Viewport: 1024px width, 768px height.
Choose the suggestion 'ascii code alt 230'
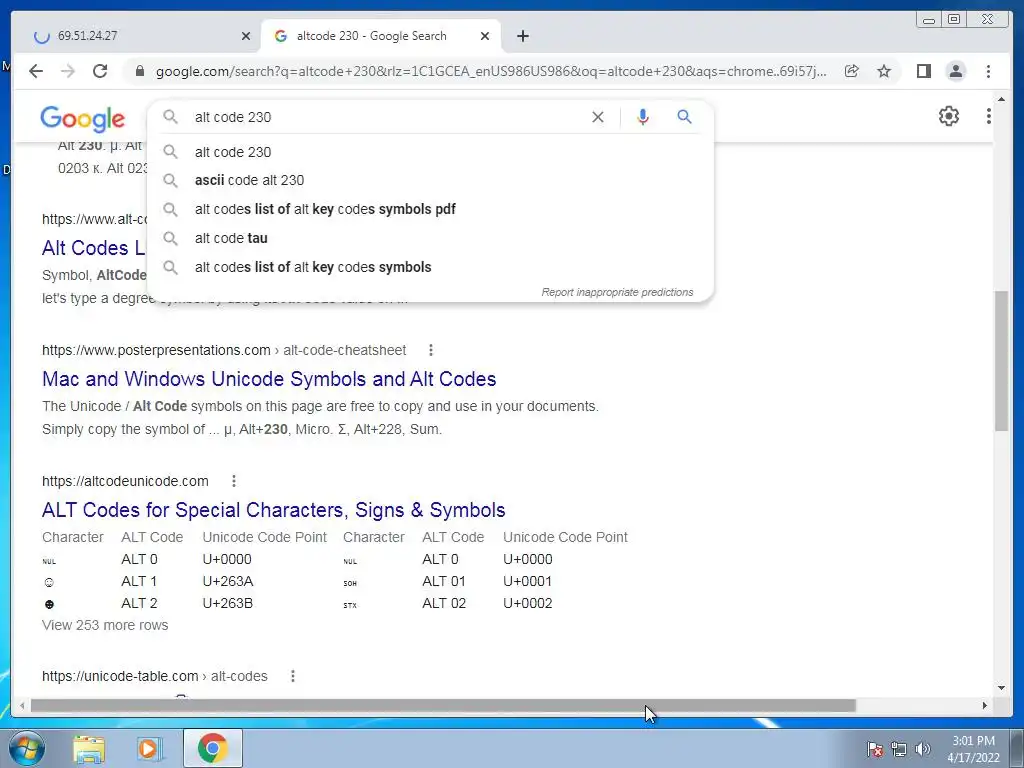coord(430,180)
